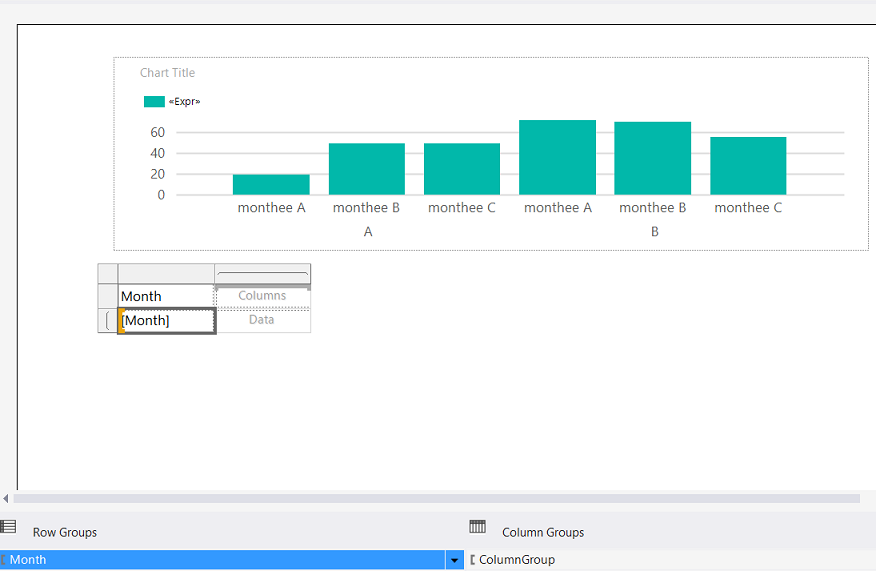The image size is (876, 571).
Task: Click the horizontal scrollbar thumb
Action: [x=436, y=498]
